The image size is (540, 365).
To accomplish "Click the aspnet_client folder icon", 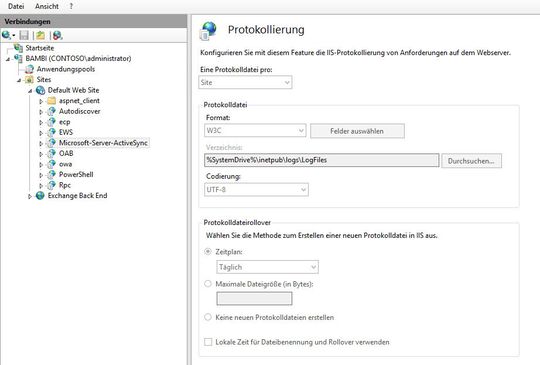I will pyautogui.click(x=52, y=101).
